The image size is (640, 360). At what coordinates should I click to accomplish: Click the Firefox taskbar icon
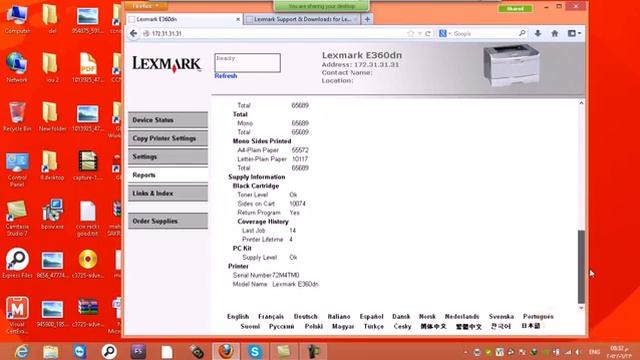point(226,351)
